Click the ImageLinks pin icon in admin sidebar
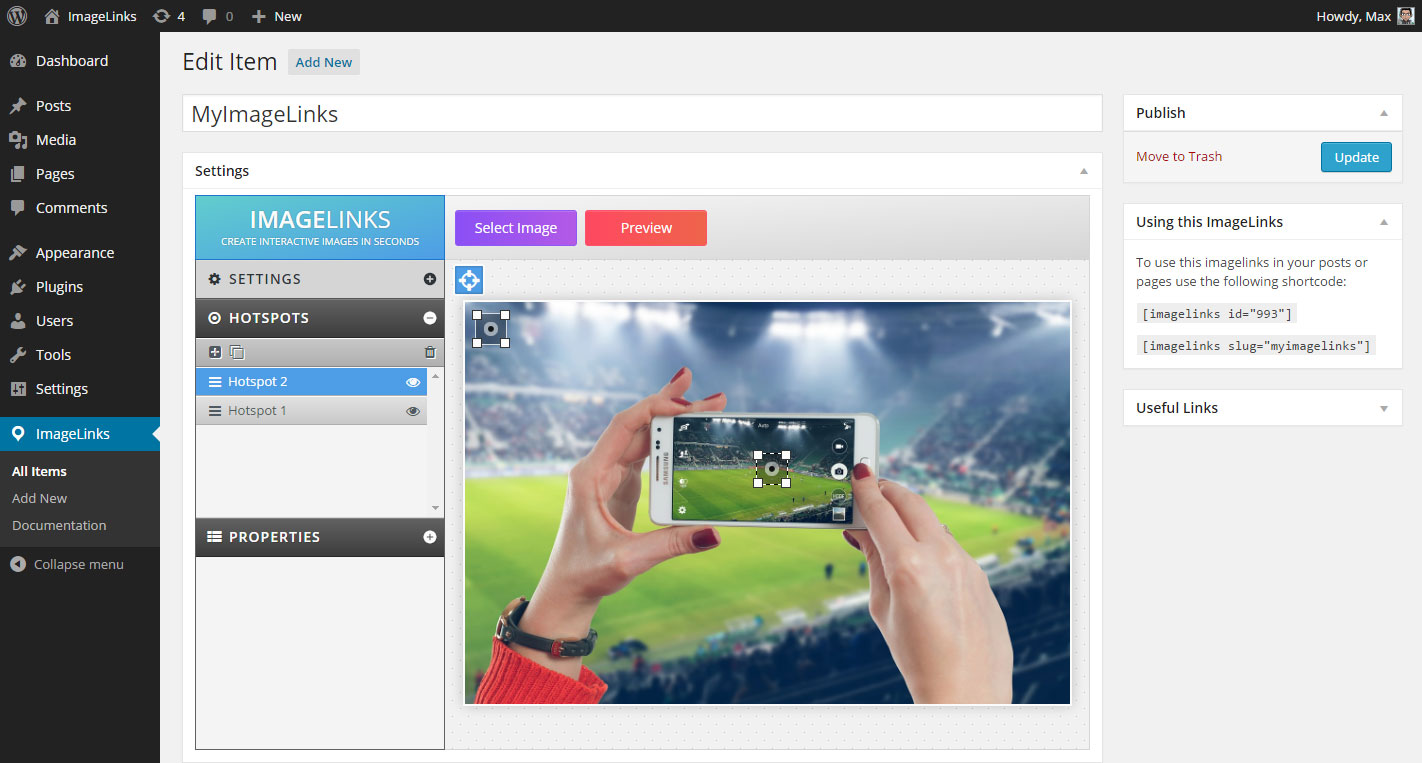The image size is (1422, 763). coord(18,433)
